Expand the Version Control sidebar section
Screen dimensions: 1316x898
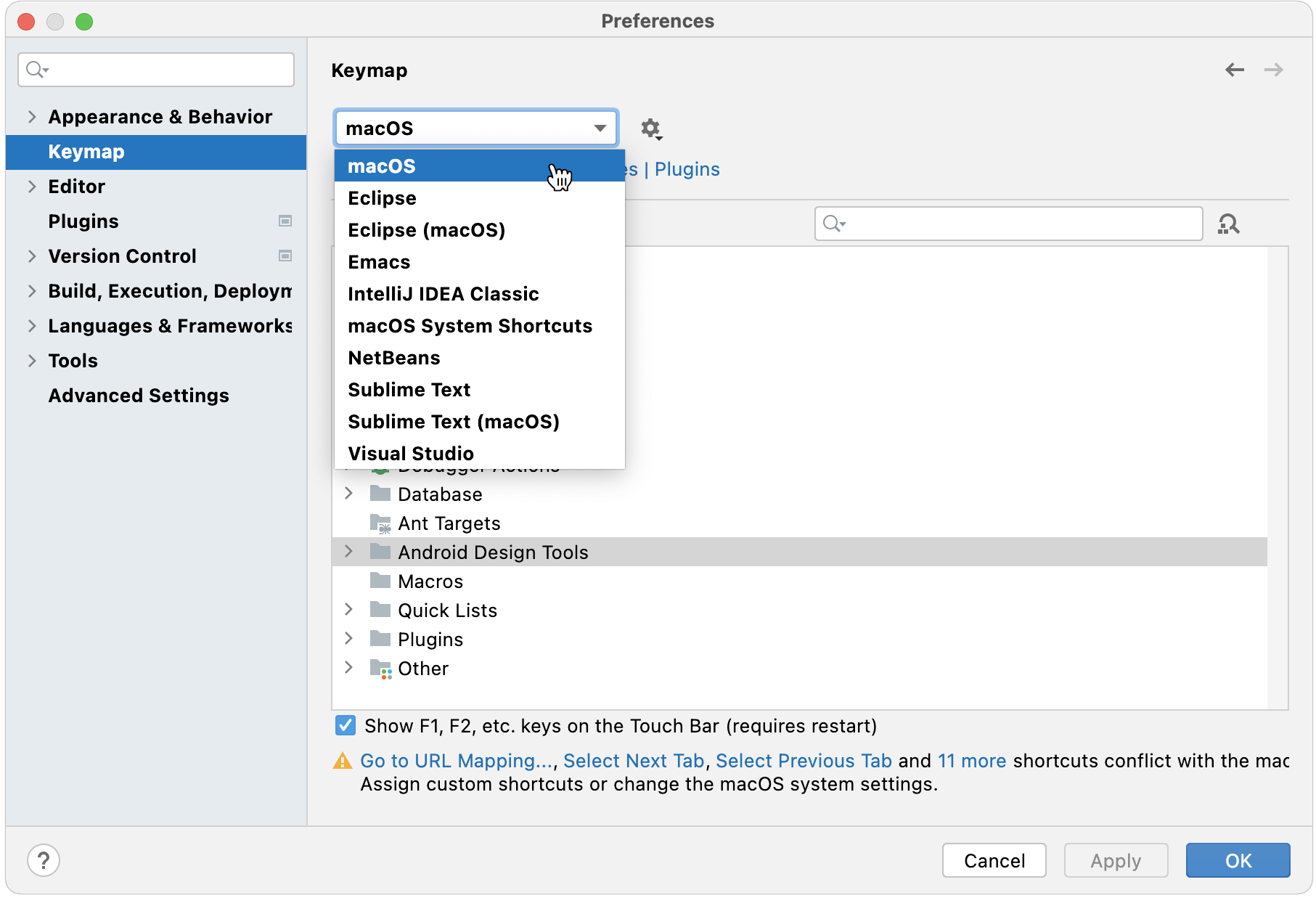32,256
